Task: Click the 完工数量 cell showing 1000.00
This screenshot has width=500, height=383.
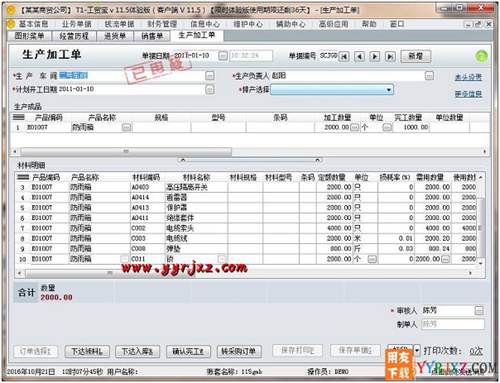Action: (x=411, y=127)
